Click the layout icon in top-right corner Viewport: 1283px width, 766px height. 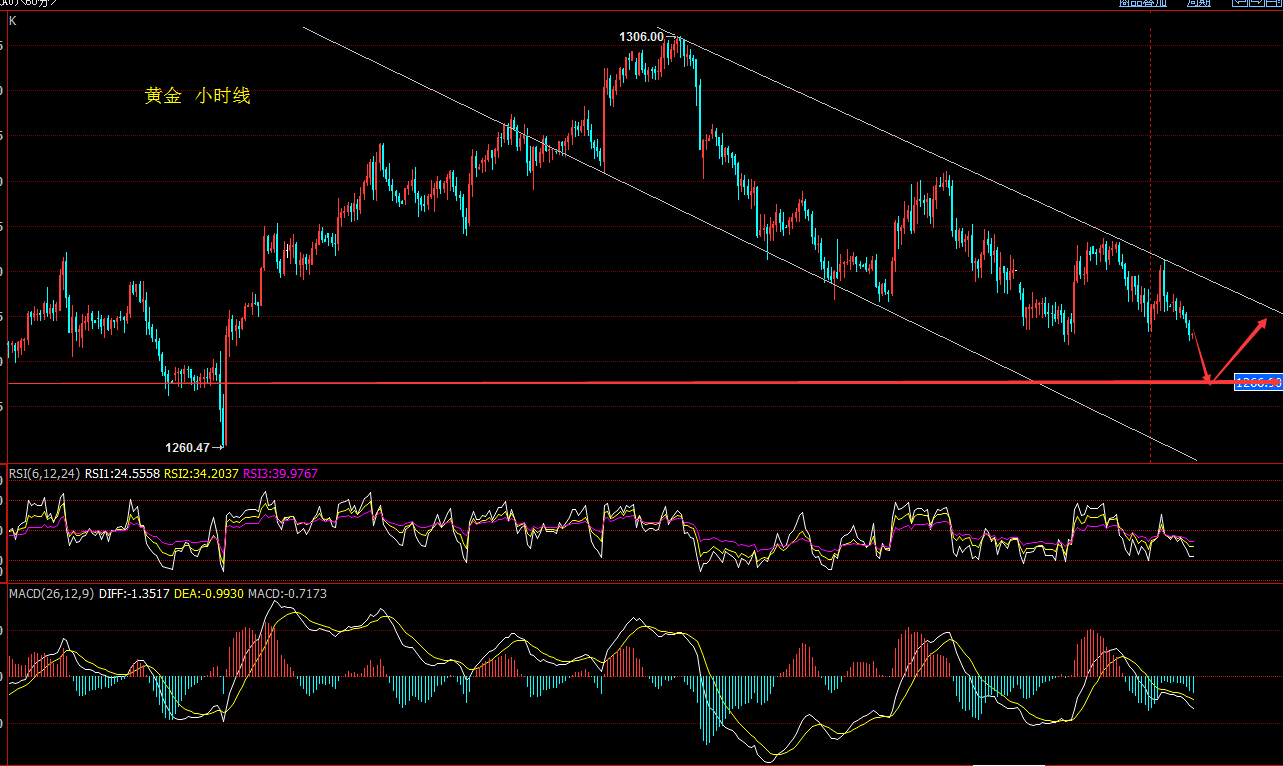click(1273, 3)
